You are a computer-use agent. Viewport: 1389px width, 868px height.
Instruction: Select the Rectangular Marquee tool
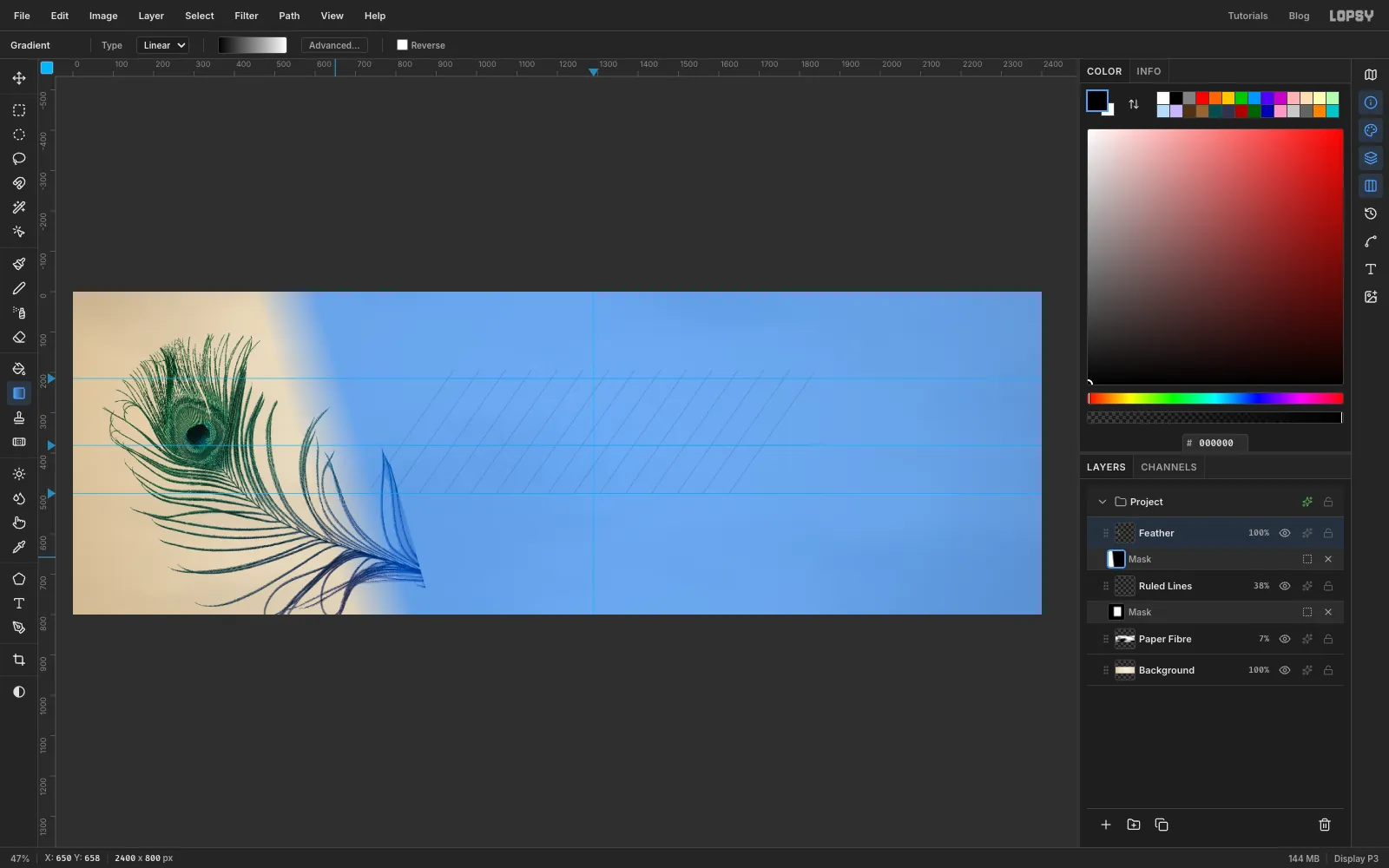(19, 110)
